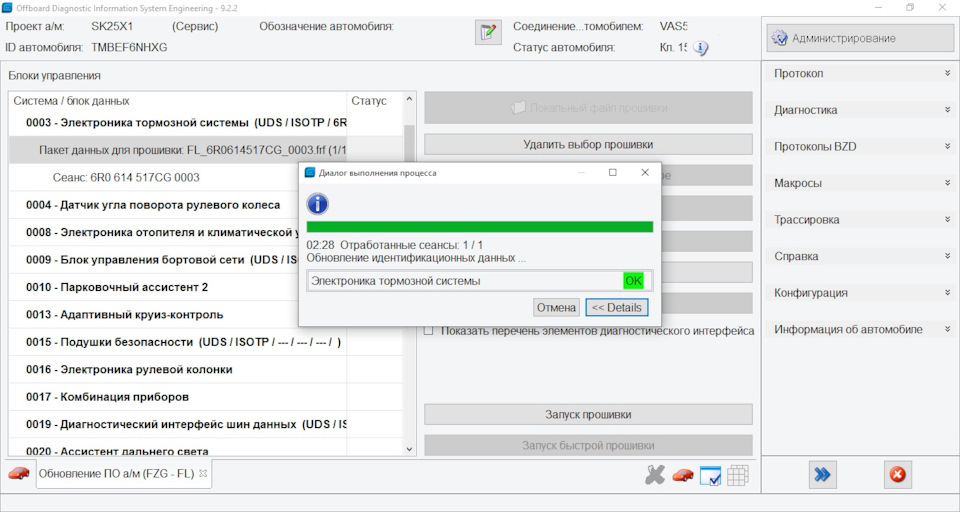The image size is (960, 512).
Task: Click the gray X tools icon in bottom bar
Action: [654, 475]
